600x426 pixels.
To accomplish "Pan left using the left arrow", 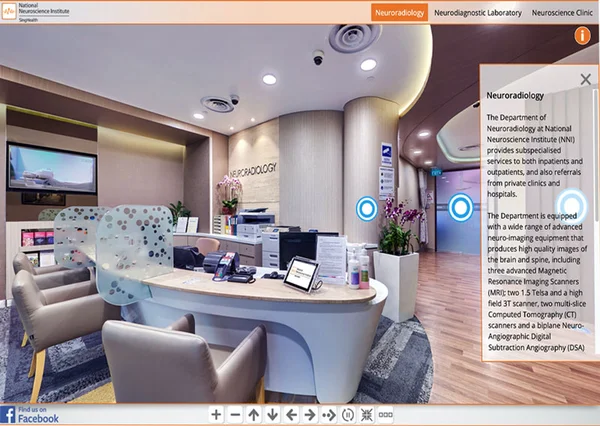I will click(291, 414).
